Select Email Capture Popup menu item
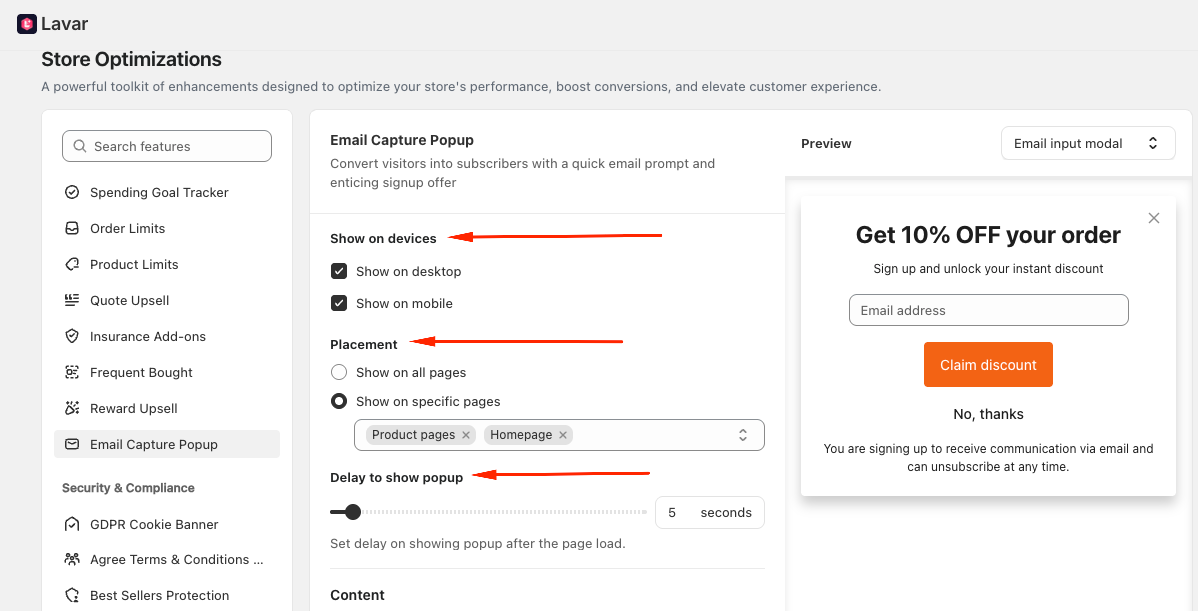Viewport: 1198px width, 611px height. 167,444
